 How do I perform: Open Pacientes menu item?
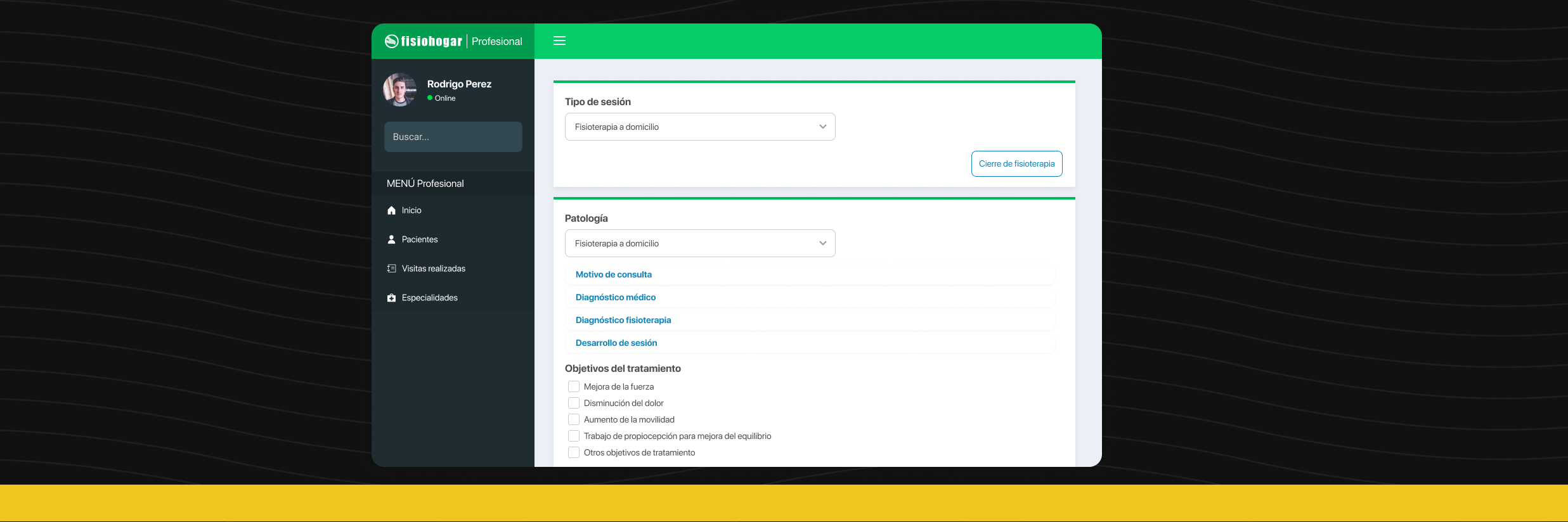pos(453,239)
